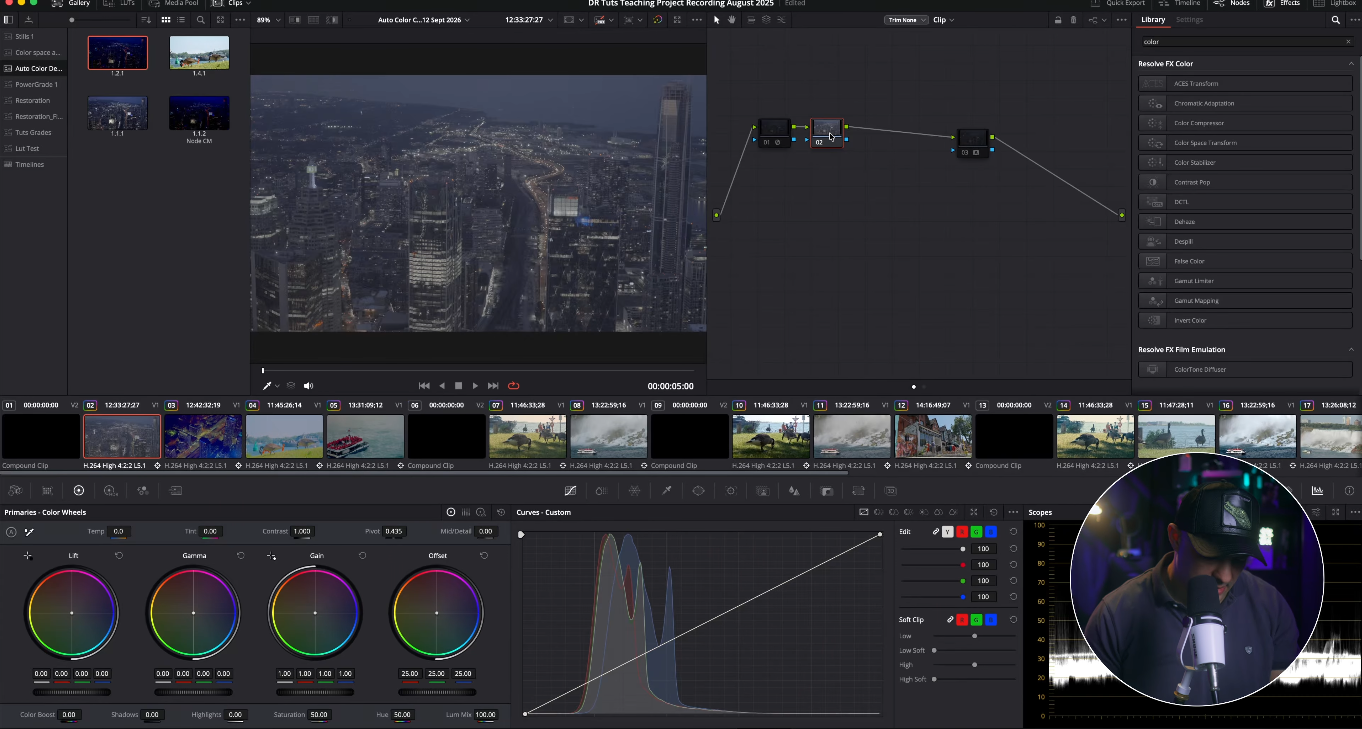The image size is (1362, 729).
Task: Open the Power Window palette icon
Action: pyautogui.click(x=698, y=491)
